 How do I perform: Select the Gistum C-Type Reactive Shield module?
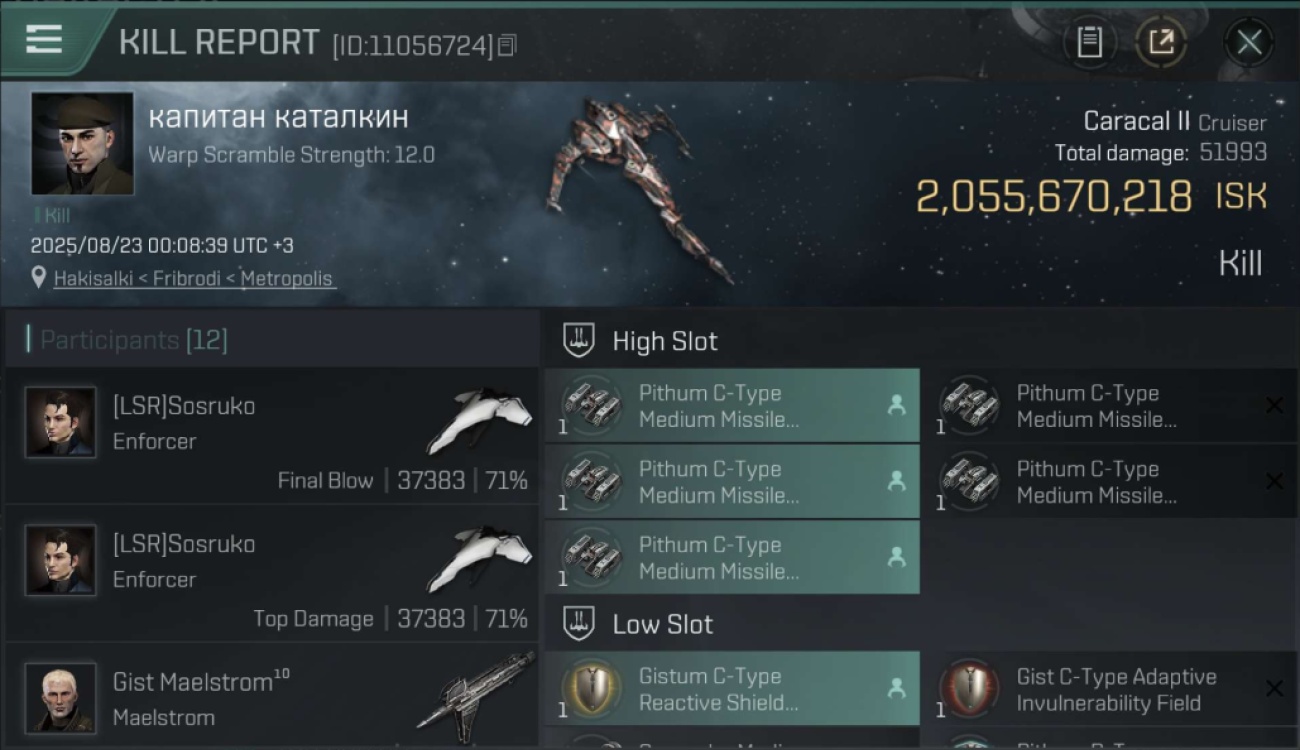(x=732, y=688)
